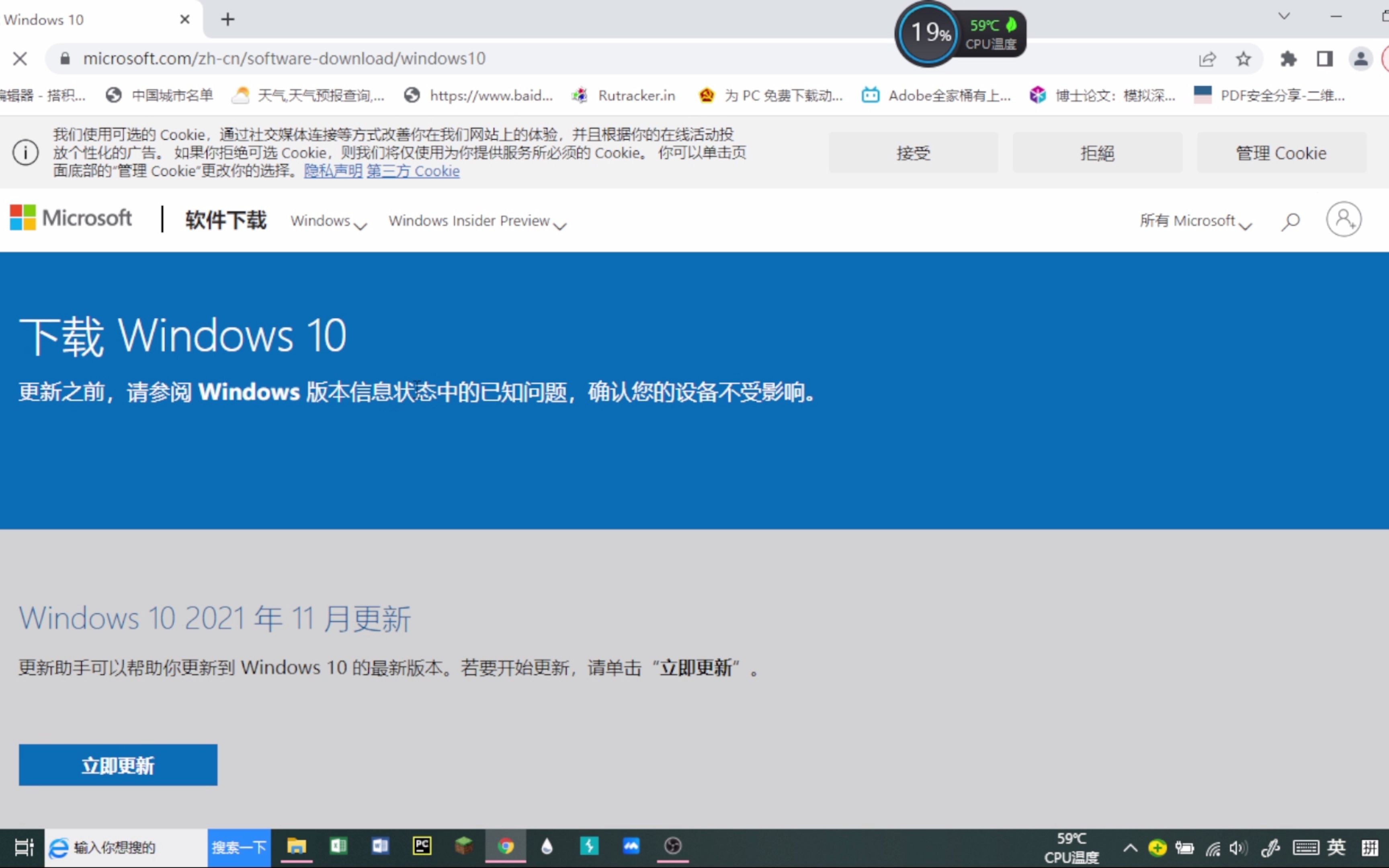The image size is (1389, 868).
Task: Open File Explorer from the taskbar
Action: tap(297, 846)
